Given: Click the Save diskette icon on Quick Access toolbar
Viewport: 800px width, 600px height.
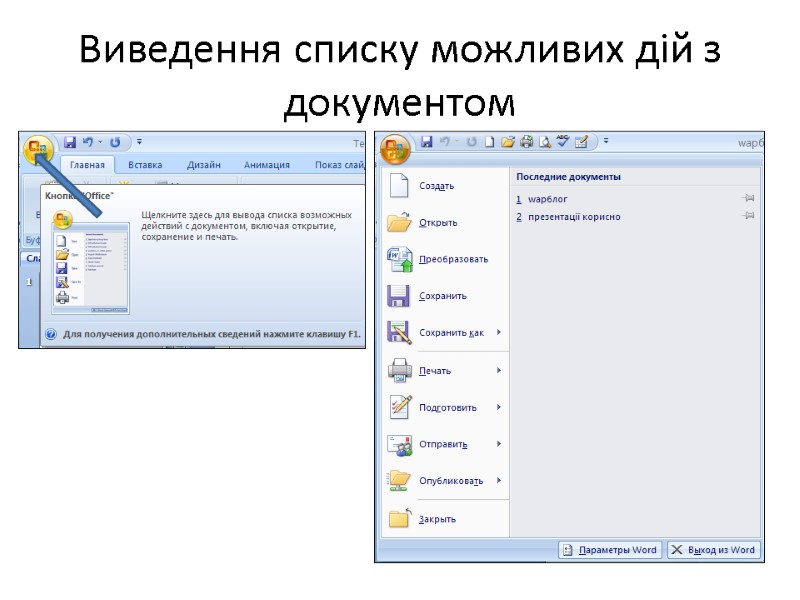Looking at the screenshot, I should pyautogui.click(x=428, y=141).
